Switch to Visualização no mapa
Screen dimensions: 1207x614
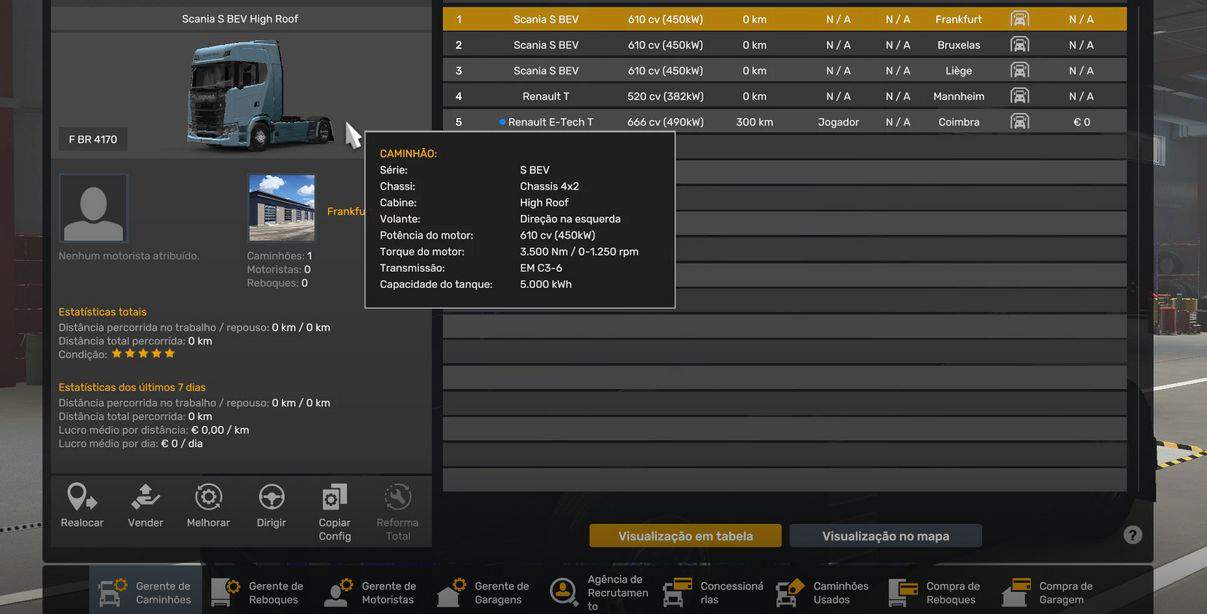click(x=885, y=536)
